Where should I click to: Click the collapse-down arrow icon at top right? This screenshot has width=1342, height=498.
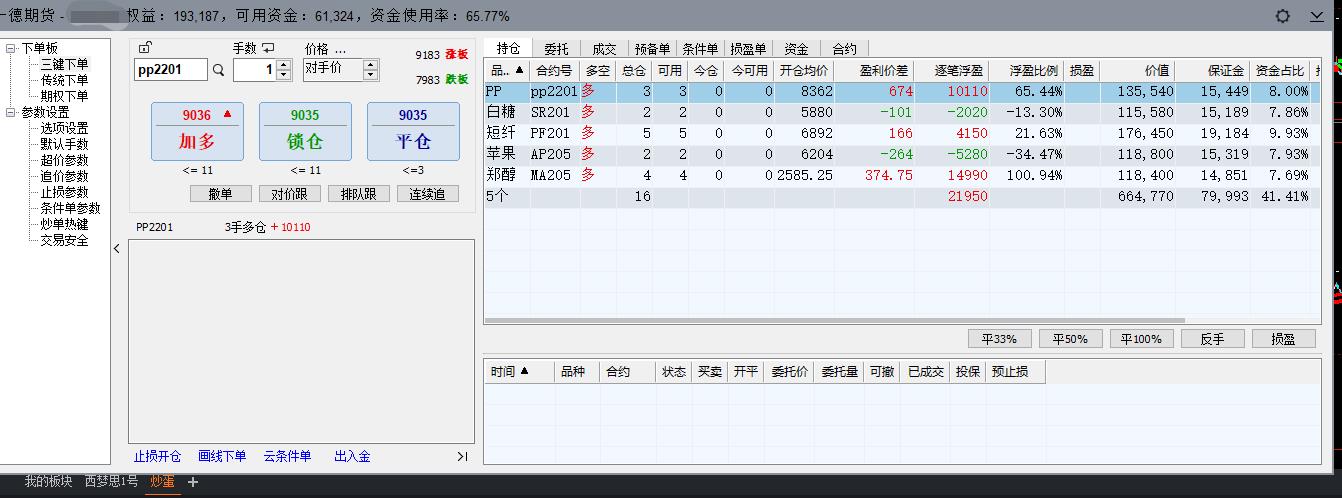pyautogui.click(x=1316, y=16)
